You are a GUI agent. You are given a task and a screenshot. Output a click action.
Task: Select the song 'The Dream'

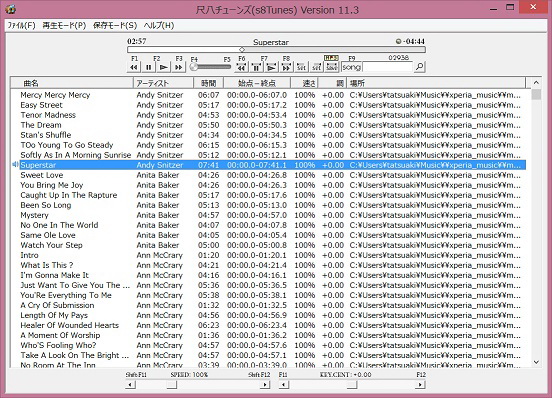pyautogui.click(x=41, y=125)
